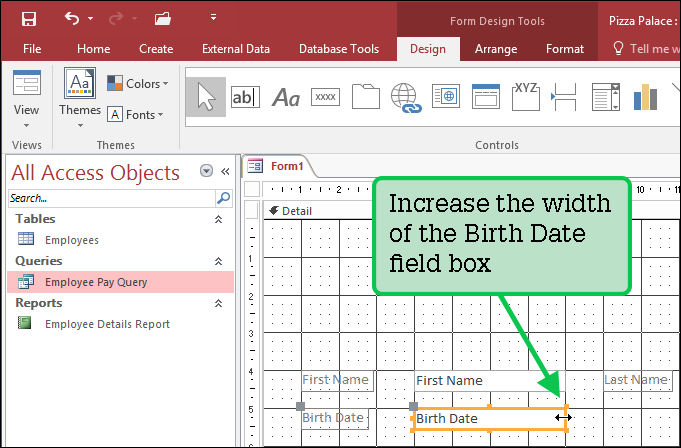Select the Web Browser control

click(446, 96)
